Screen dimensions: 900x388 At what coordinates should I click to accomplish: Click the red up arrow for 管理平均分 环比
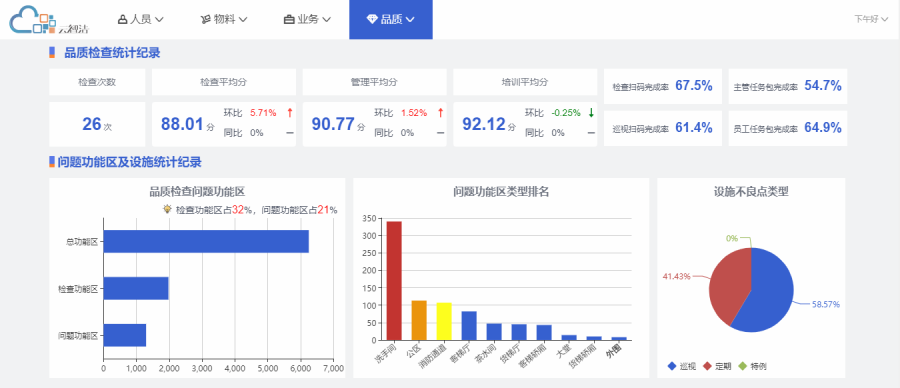[x=440, y=113]
